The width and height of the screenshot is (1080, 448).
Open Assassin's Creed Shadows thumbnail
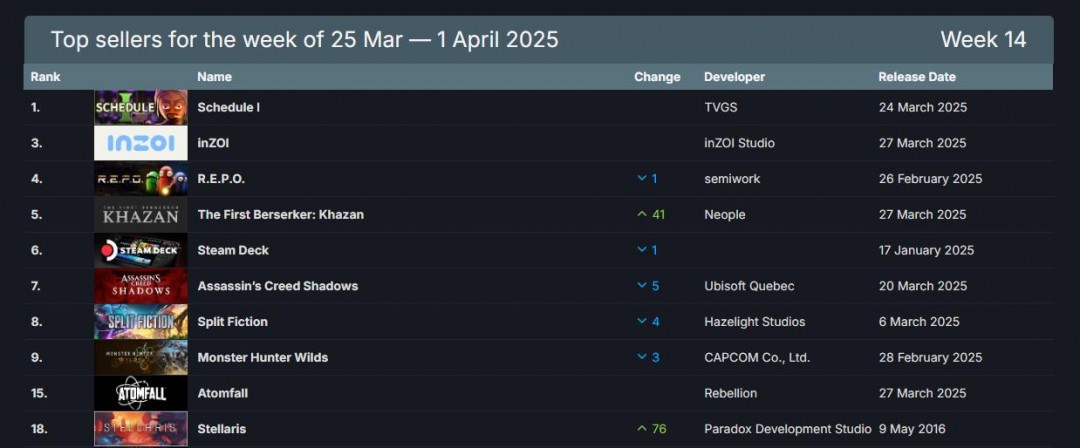tap(140, 286)
